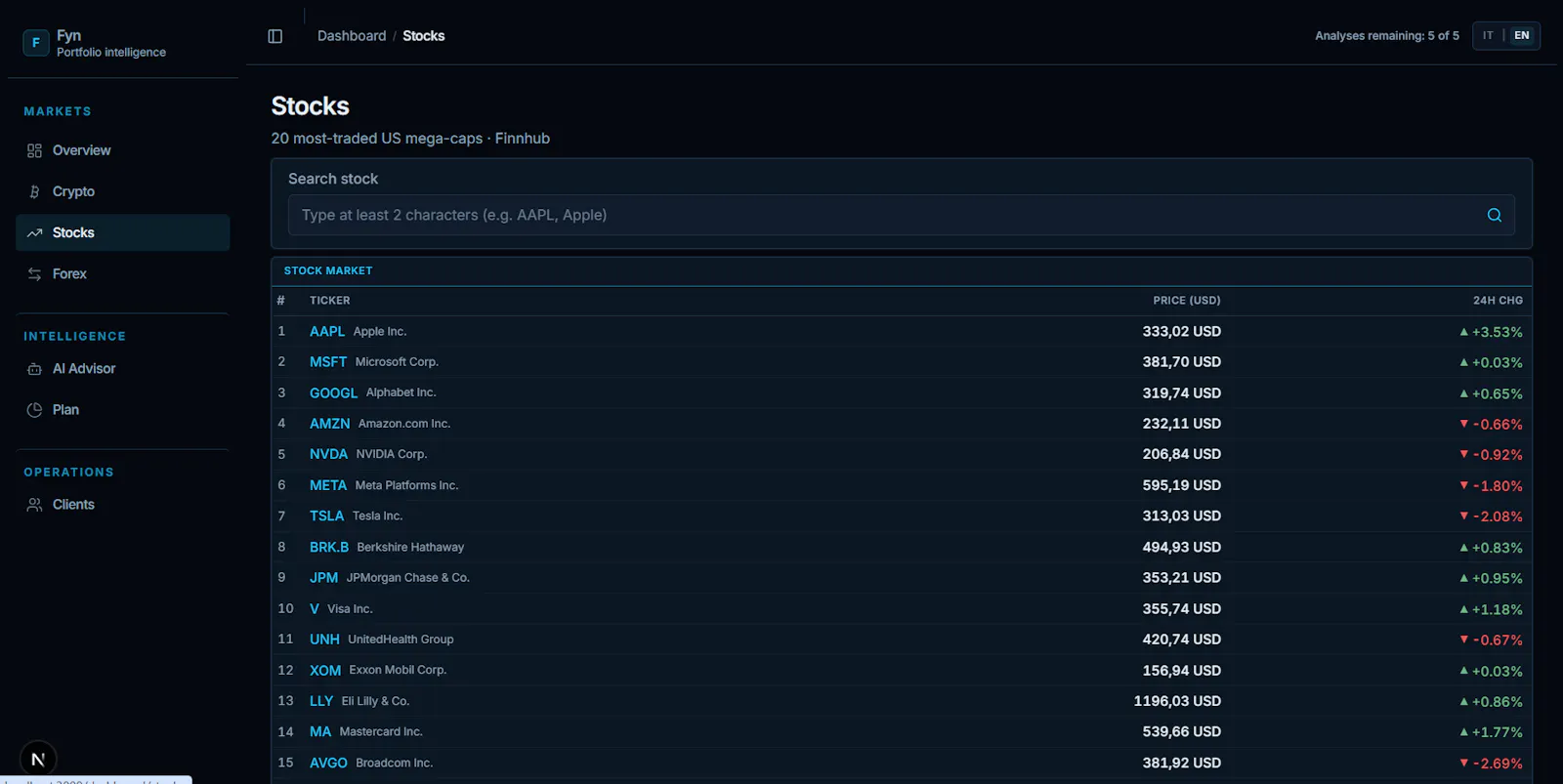The image size is (1563, 784).
Task: Go to Dashboard breadcrumb link
Action: pos(352,36)
